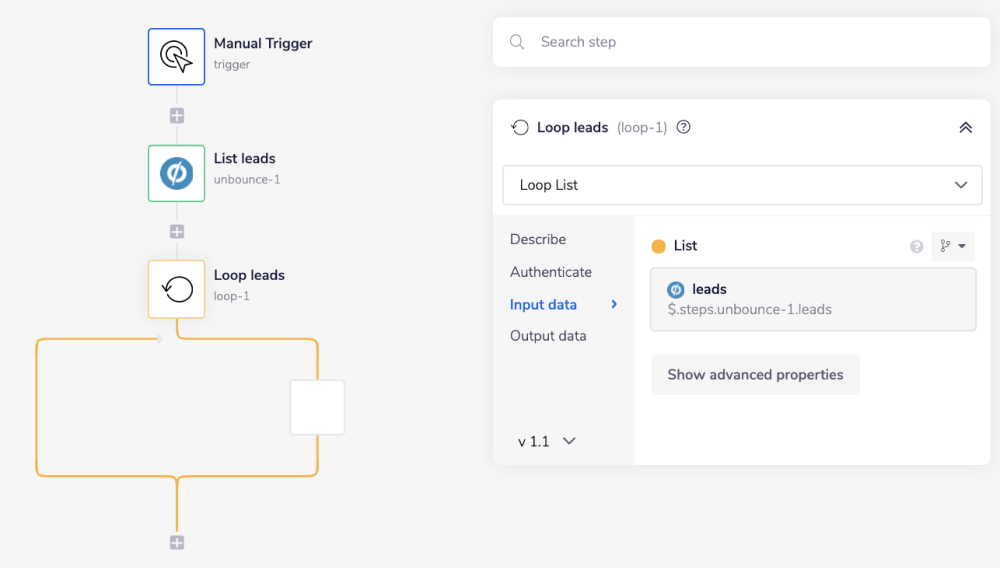The image size is (1000, 568).
Task: Switch to the Describe tab
Action: tap(538, 239)
